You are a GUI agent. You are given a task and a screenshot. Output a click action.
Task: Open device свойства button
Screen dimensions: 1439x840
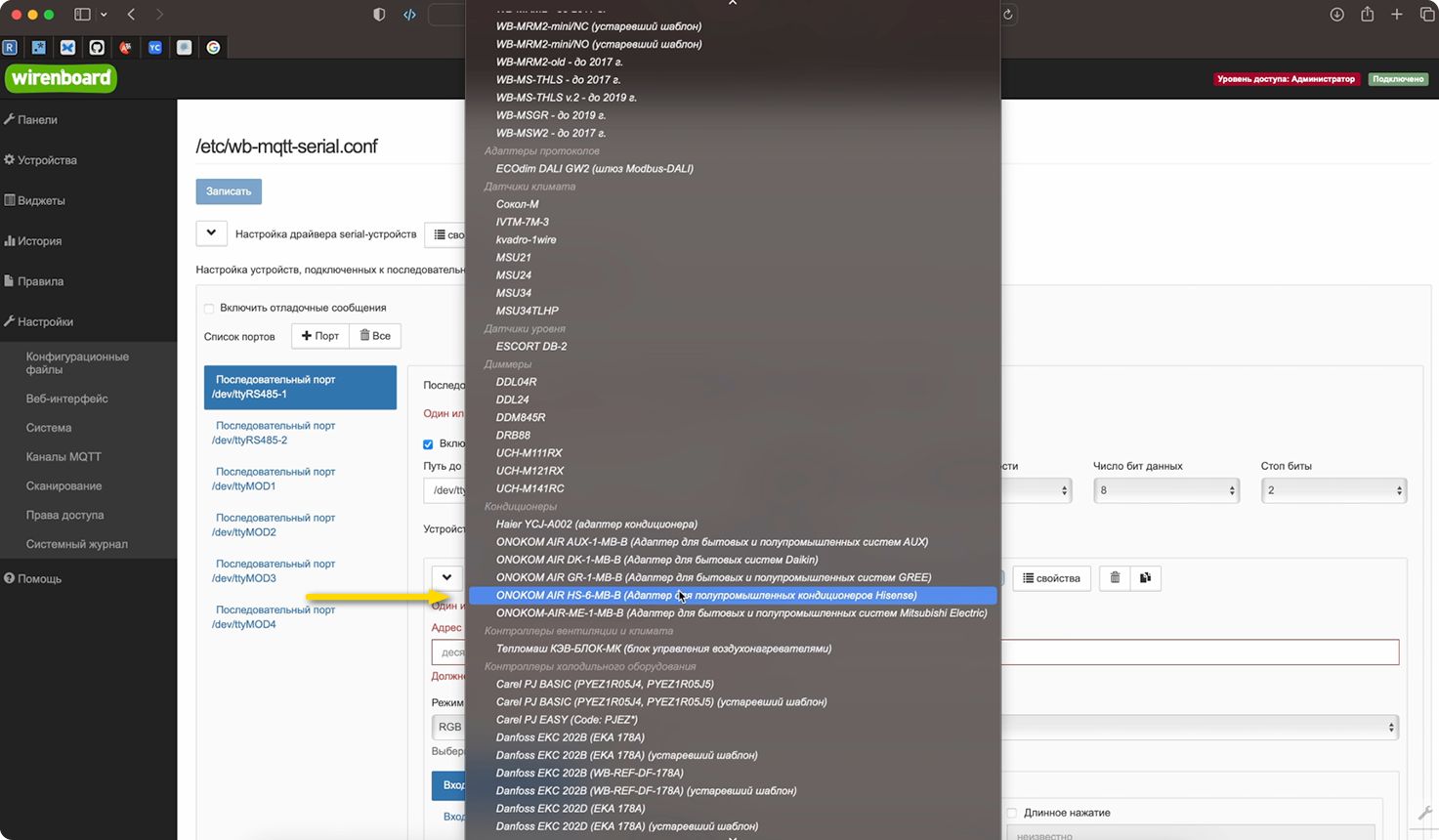point(1051,578)
